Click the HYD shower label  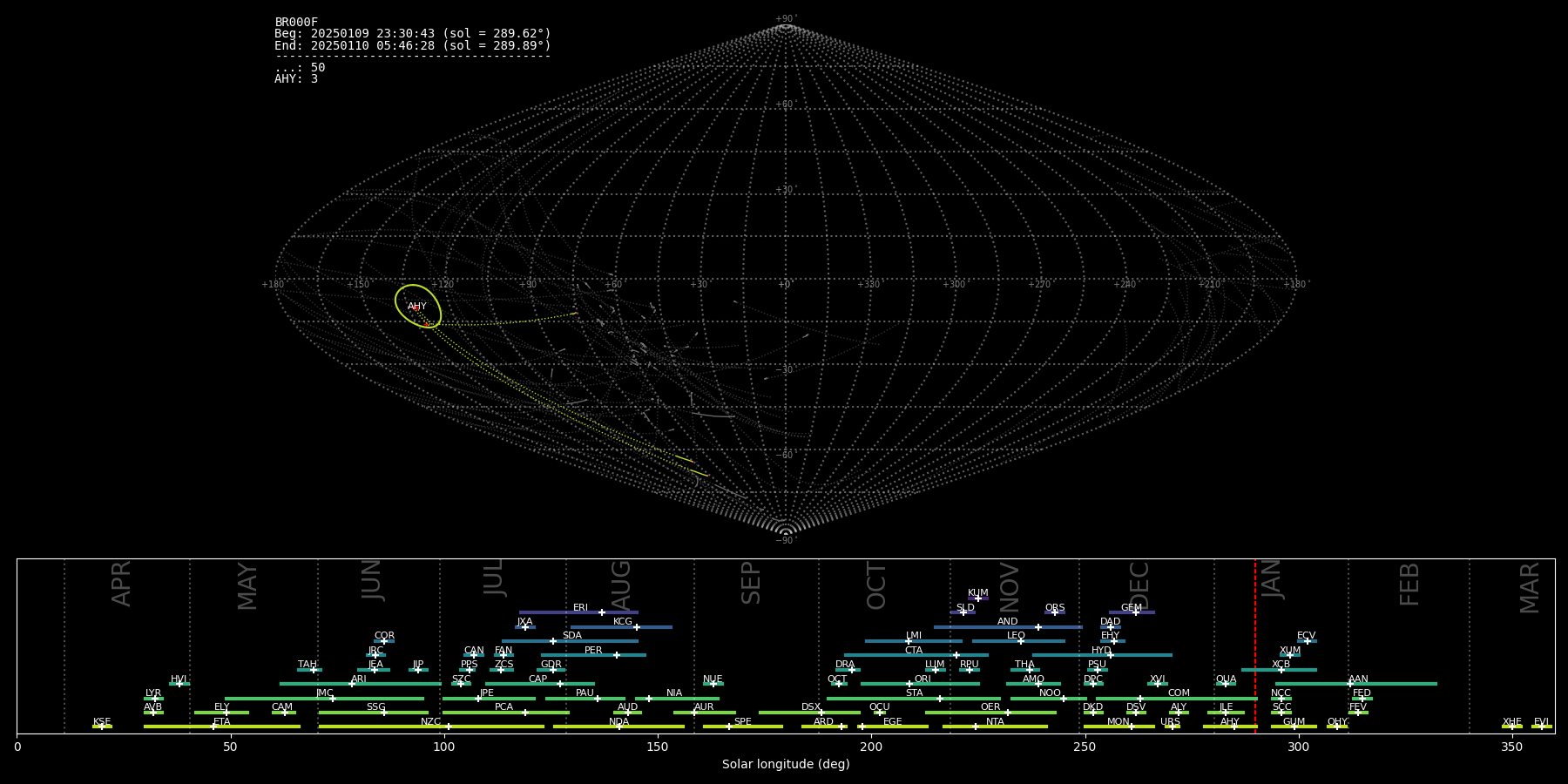pyautogui.click(x=1101, y=651)
